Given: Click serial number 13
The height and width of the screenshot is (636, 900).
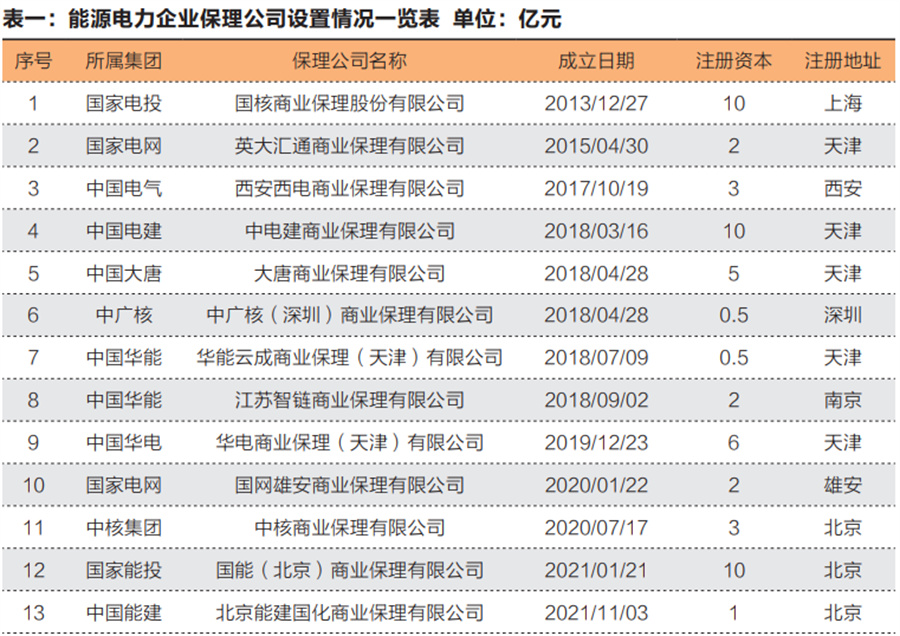Looking at the screenshot, I should (33, 612).
